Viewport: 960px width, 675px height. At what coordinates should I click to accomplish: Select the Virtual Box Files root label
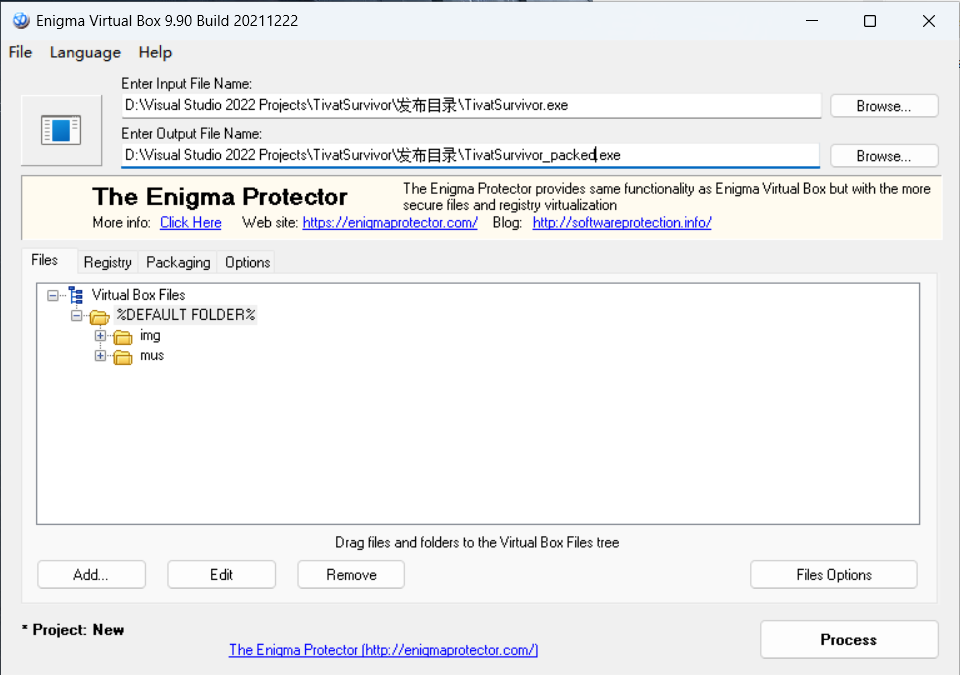click(138, 295)
